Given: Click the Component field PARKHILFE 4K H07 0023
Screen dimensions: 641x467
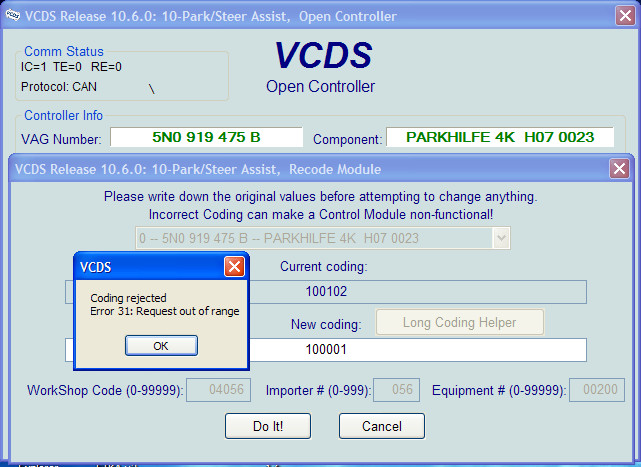Looking at the screenshot, I should [500, 137].
